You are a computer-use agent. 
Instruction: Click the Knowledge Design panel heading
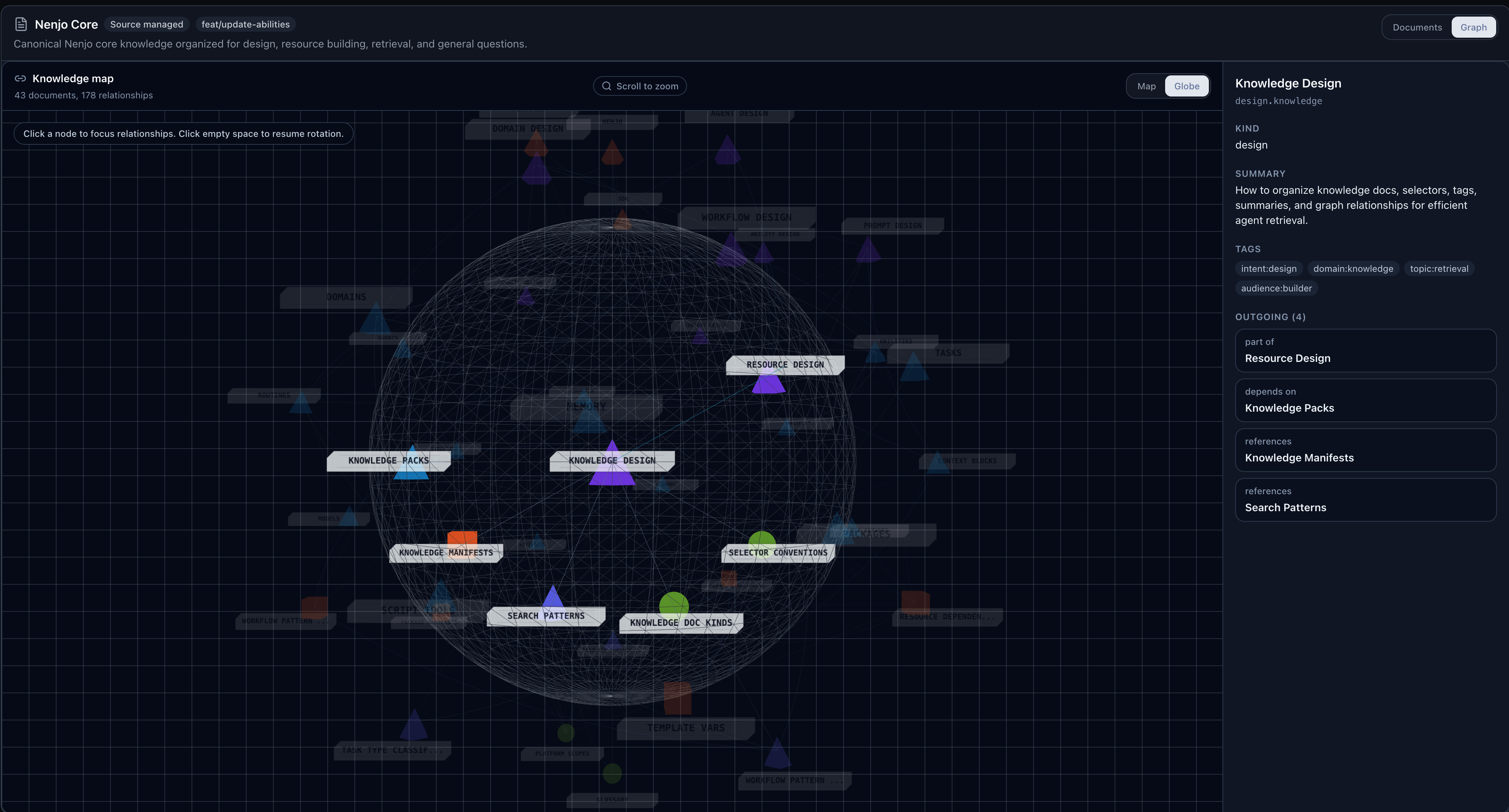click(1288, 83)
